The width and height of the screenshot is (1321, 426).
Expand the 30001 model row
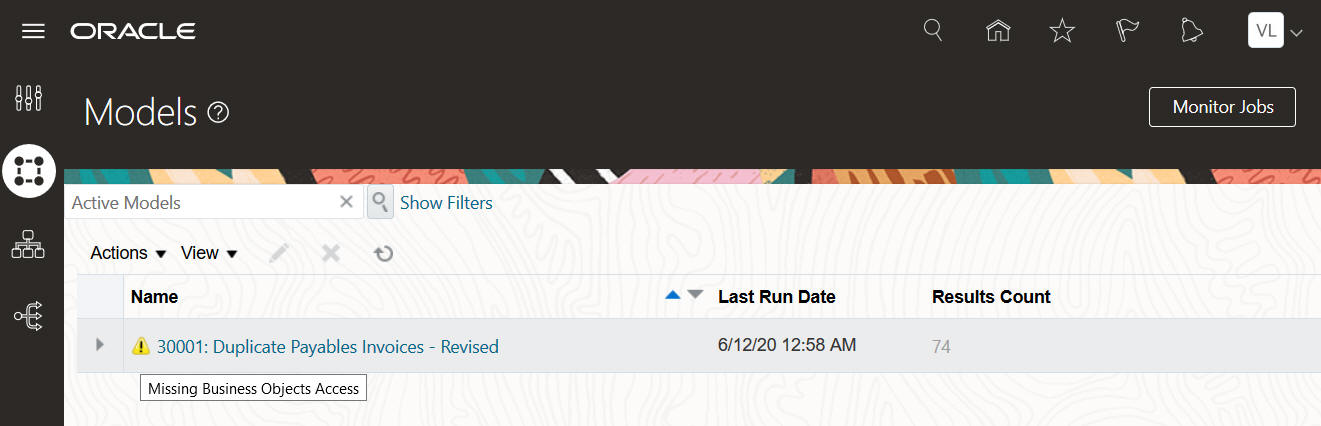click(99, 345)
